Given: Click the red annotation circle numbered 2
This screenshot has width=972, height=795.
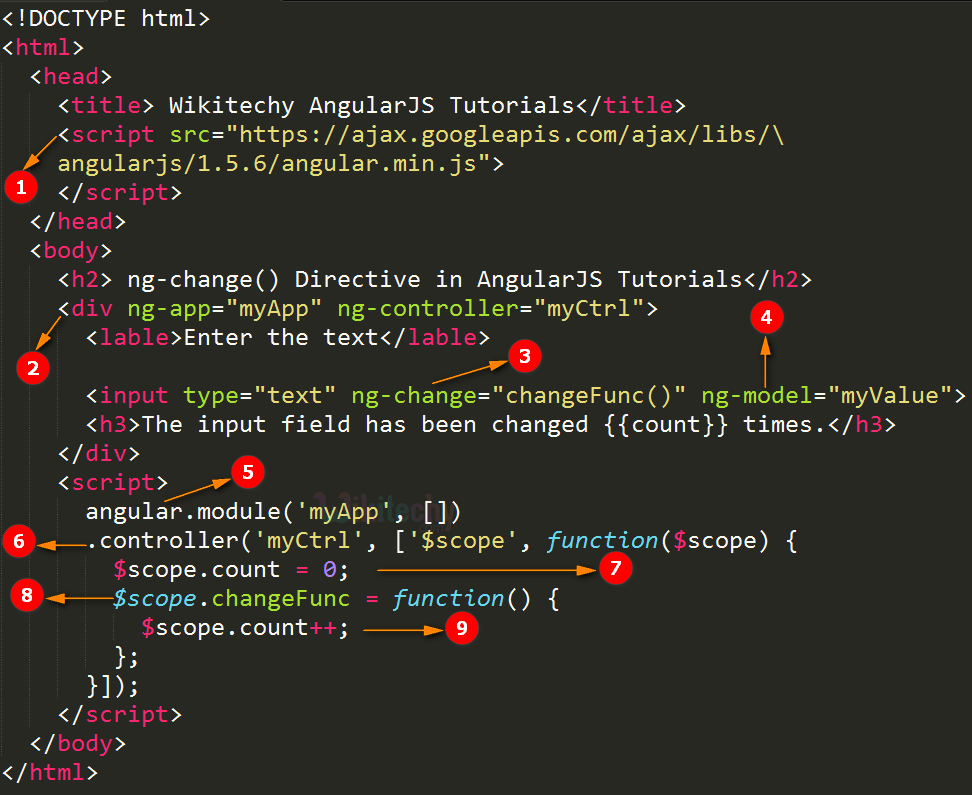Looking at the screenshot, I should point(33,368).
